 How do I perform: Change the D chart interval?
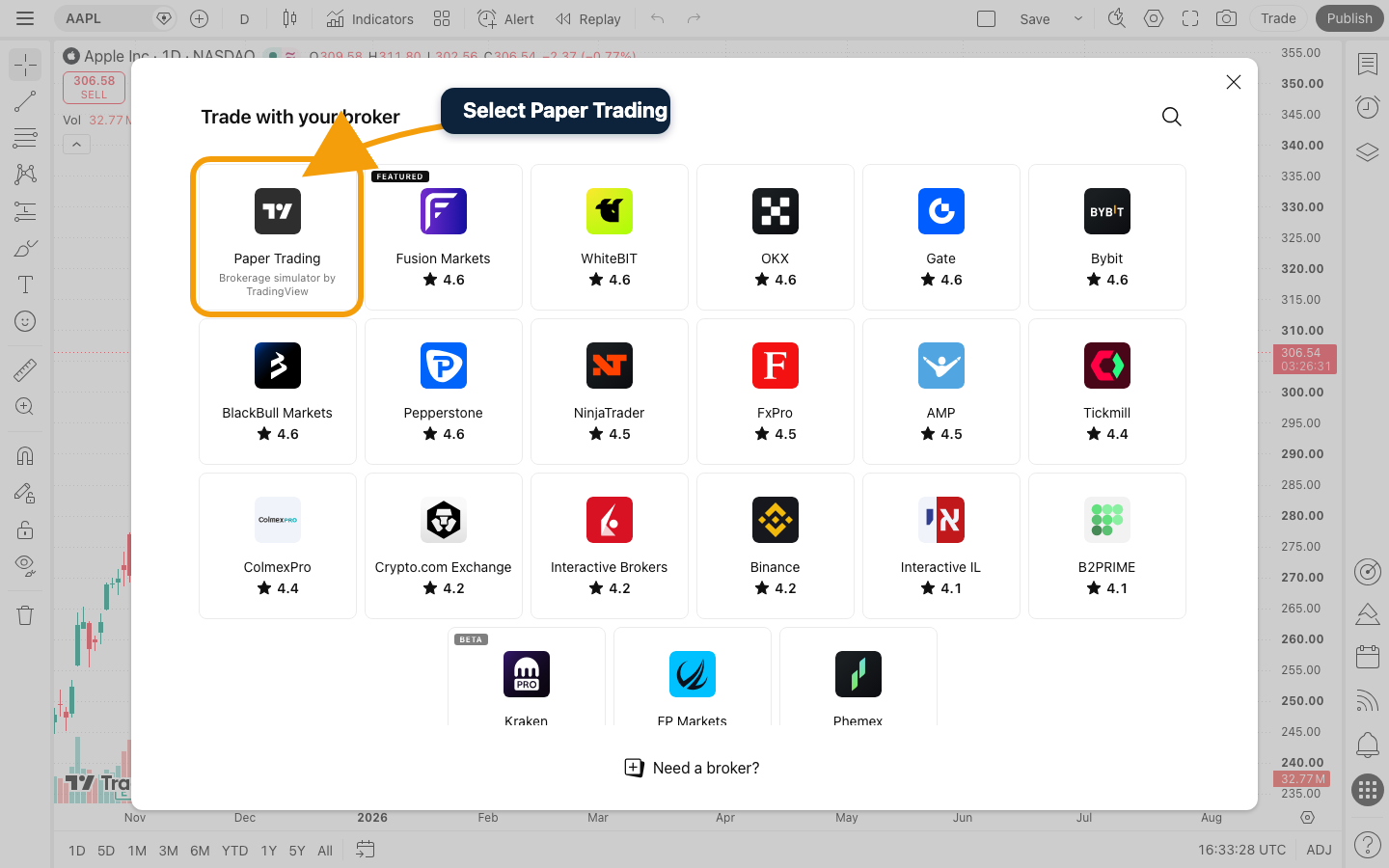pos(244,18)
